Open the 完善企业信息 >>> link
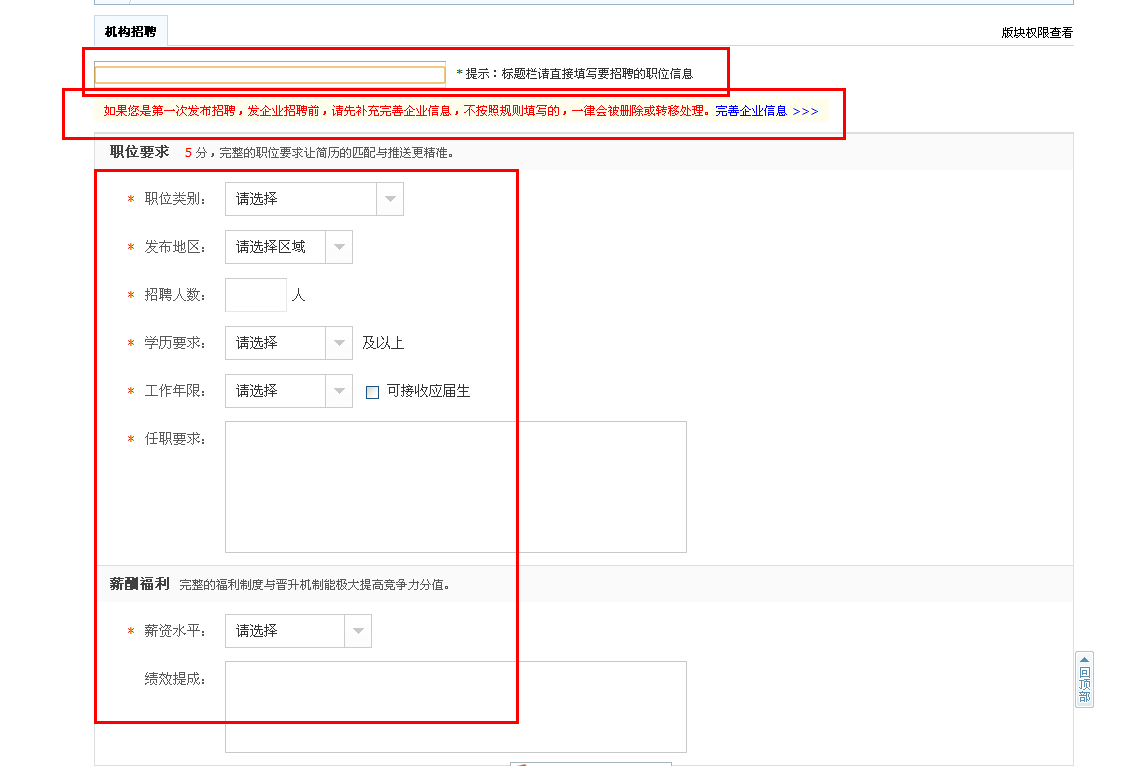The width and height of the screenshot is (1133, 766). pos(767,111)
